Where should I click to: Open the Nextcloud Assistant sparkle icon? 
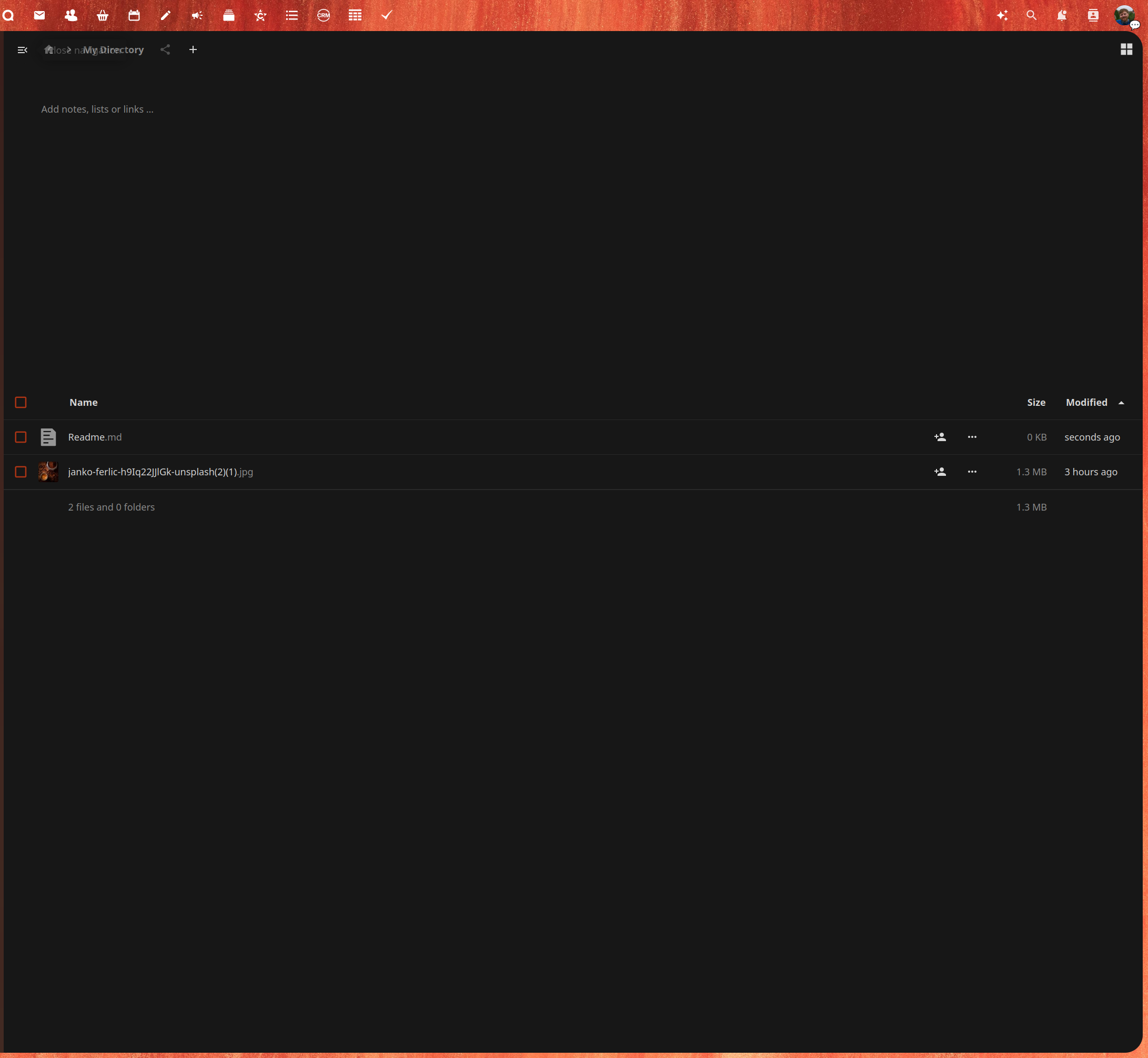click(x=1002, y=15)
